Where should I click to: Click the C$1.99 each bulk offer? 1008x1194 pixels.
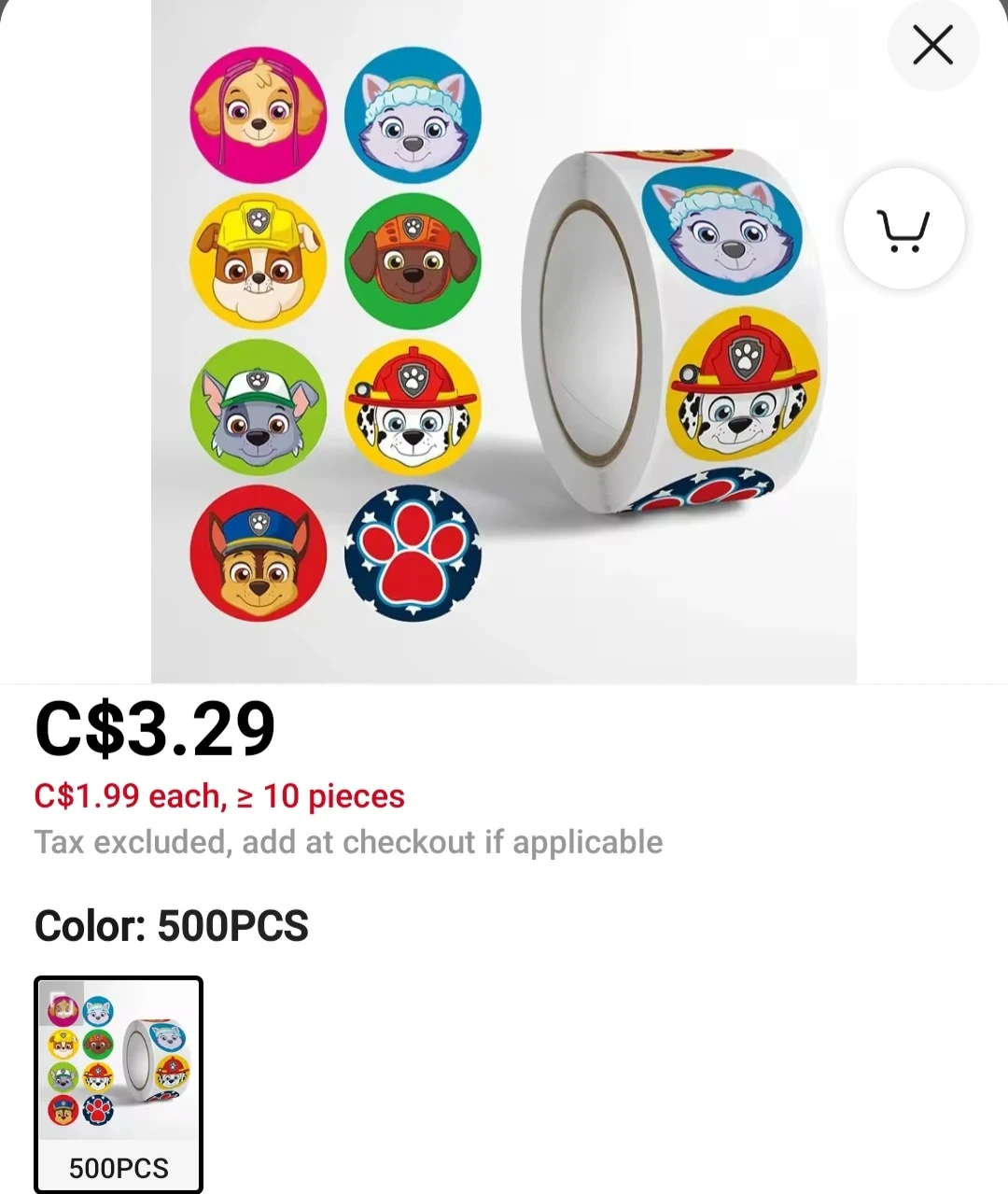[219, 796]
